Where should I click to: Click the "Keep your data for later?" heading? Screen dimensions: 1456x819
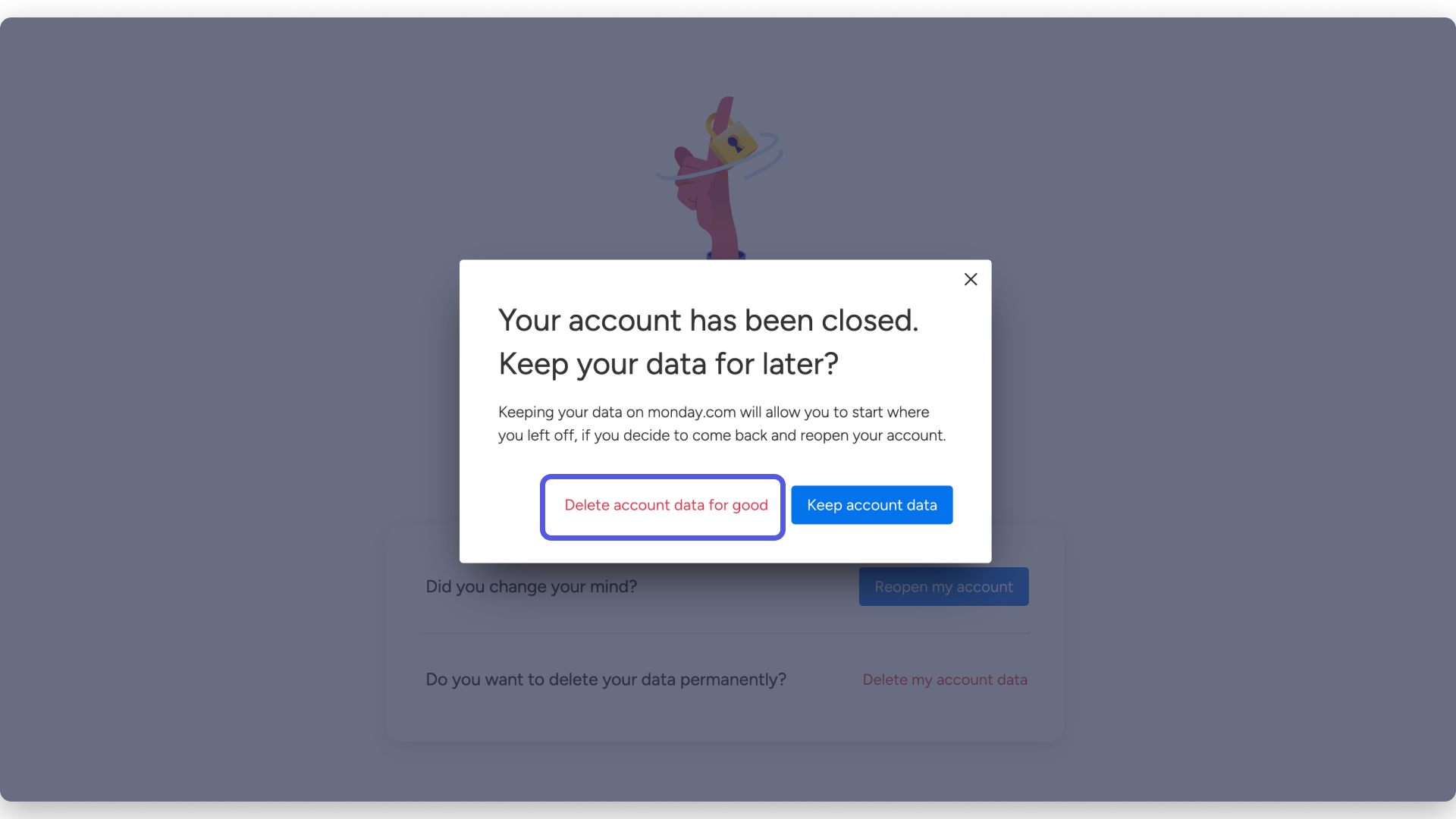pos(668,365)
